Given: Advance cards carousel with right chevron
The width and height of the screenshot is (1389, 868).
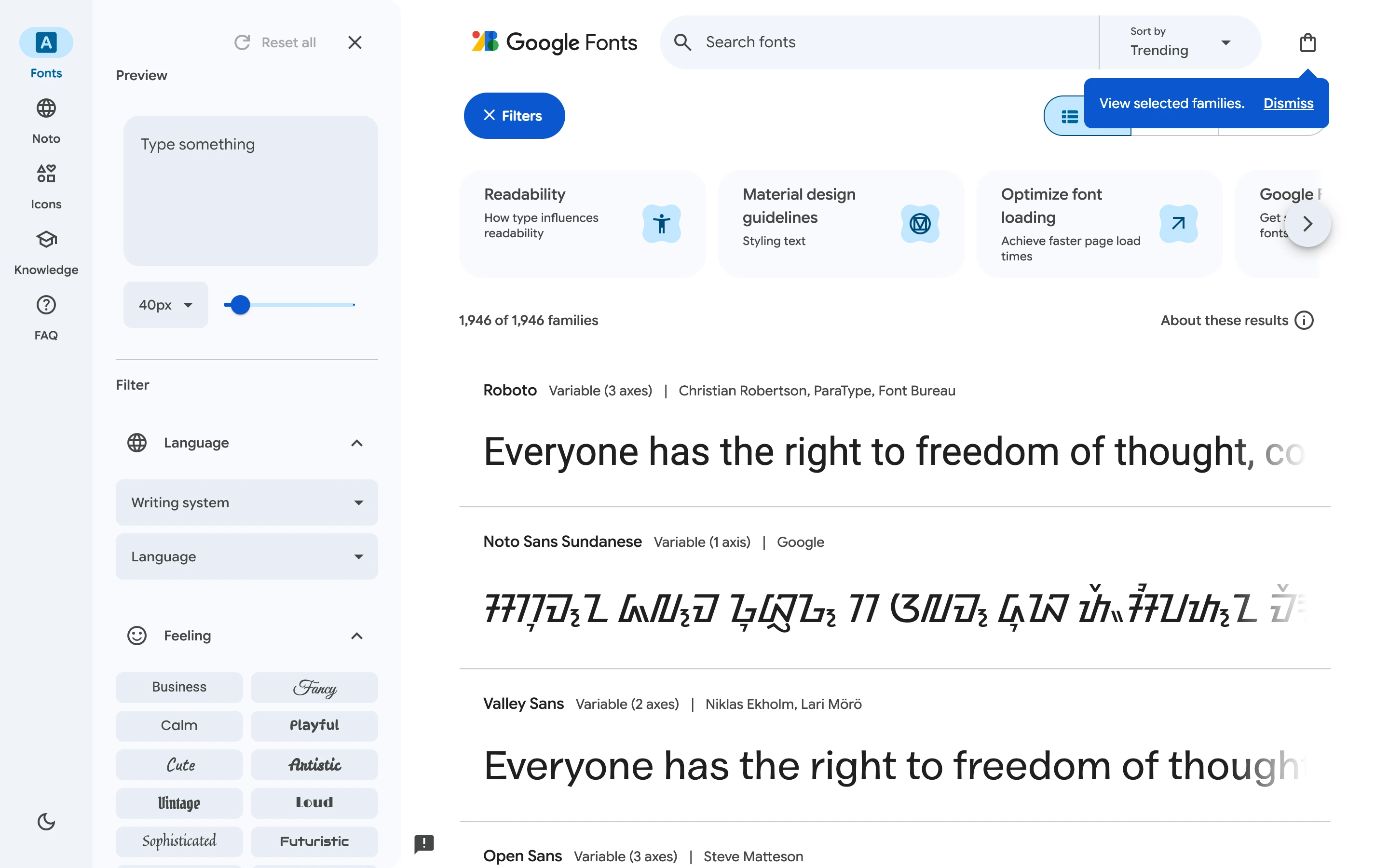Looking at the screenshot, I should pos(1307,223).
